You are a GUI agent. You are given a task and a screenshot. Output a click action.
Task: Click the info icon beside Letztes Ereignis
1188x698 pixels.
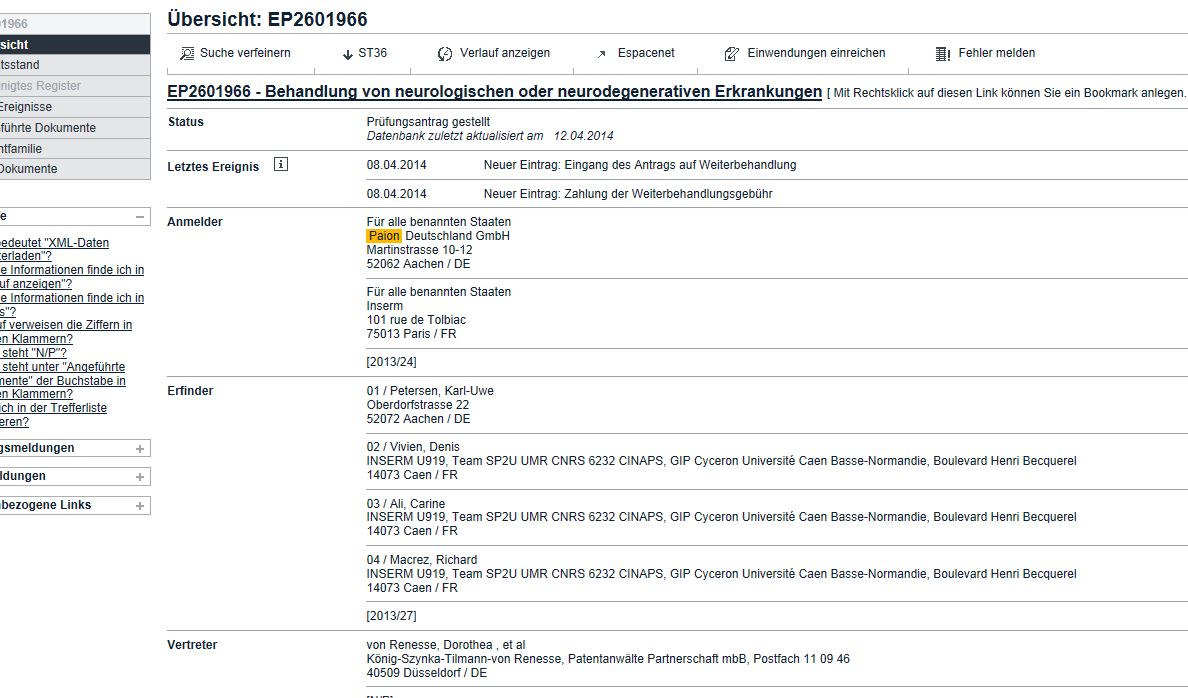280,164
